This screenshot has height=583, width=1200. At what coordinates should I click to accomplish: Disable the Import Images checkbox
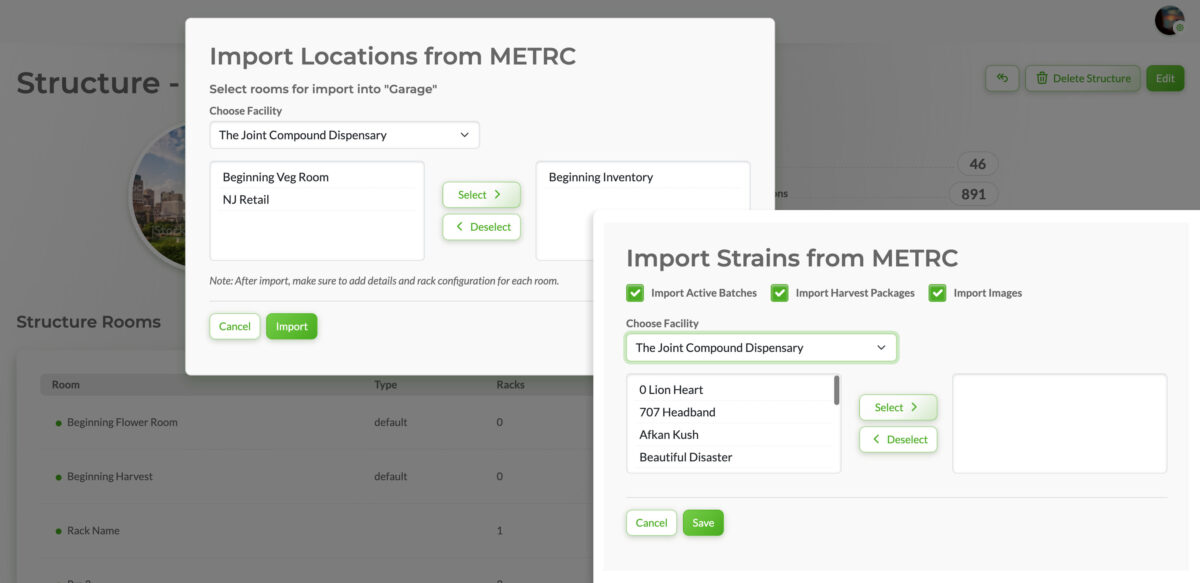click(x=937, y=293)
